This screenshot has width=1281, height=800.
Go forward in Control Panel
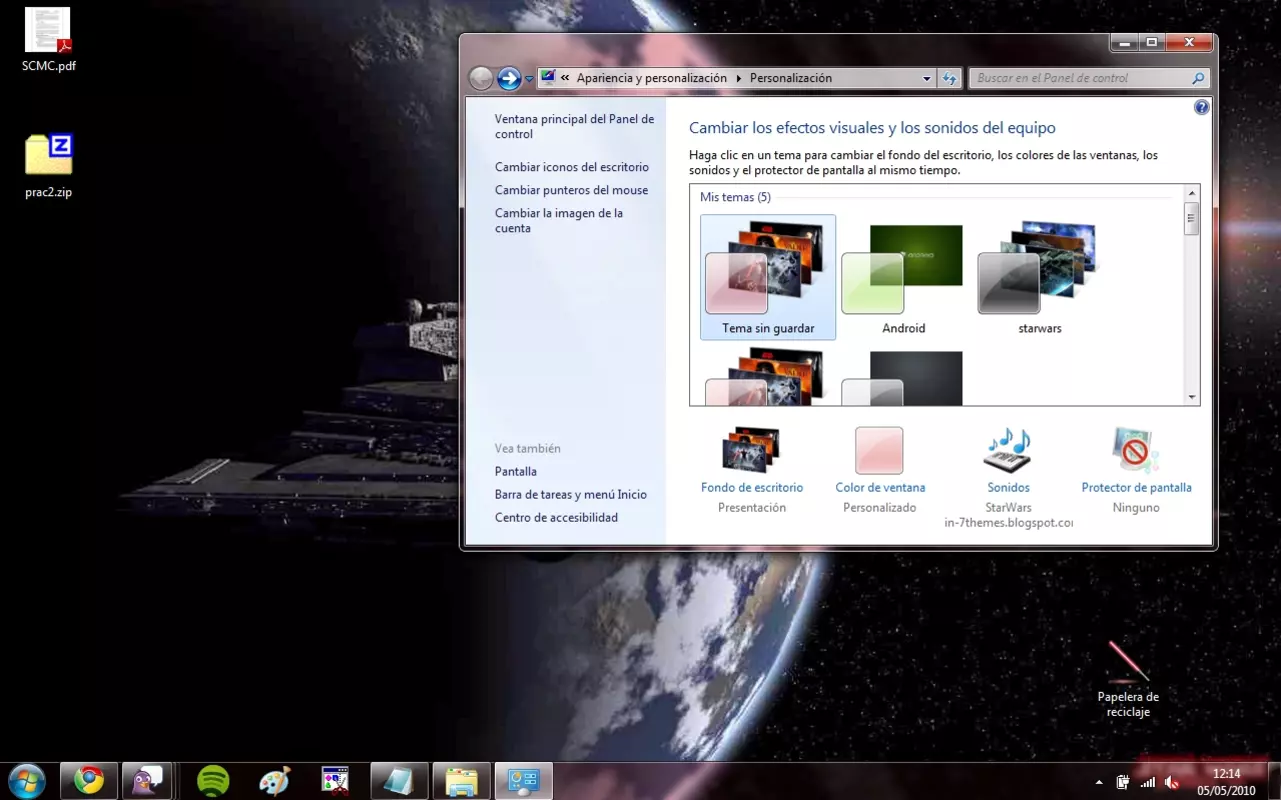(509, 78)
